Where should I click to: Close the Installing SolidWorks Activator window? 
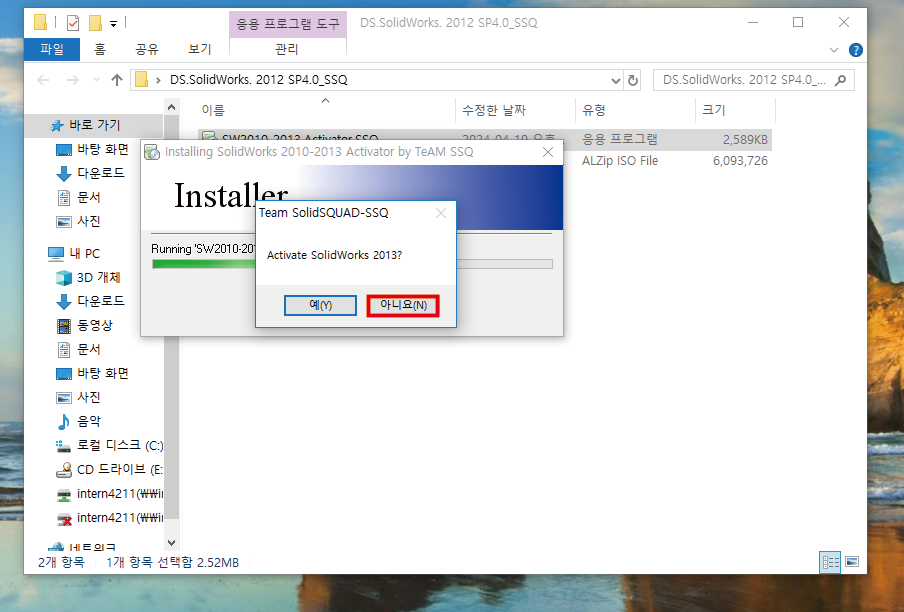pos(548,152)
